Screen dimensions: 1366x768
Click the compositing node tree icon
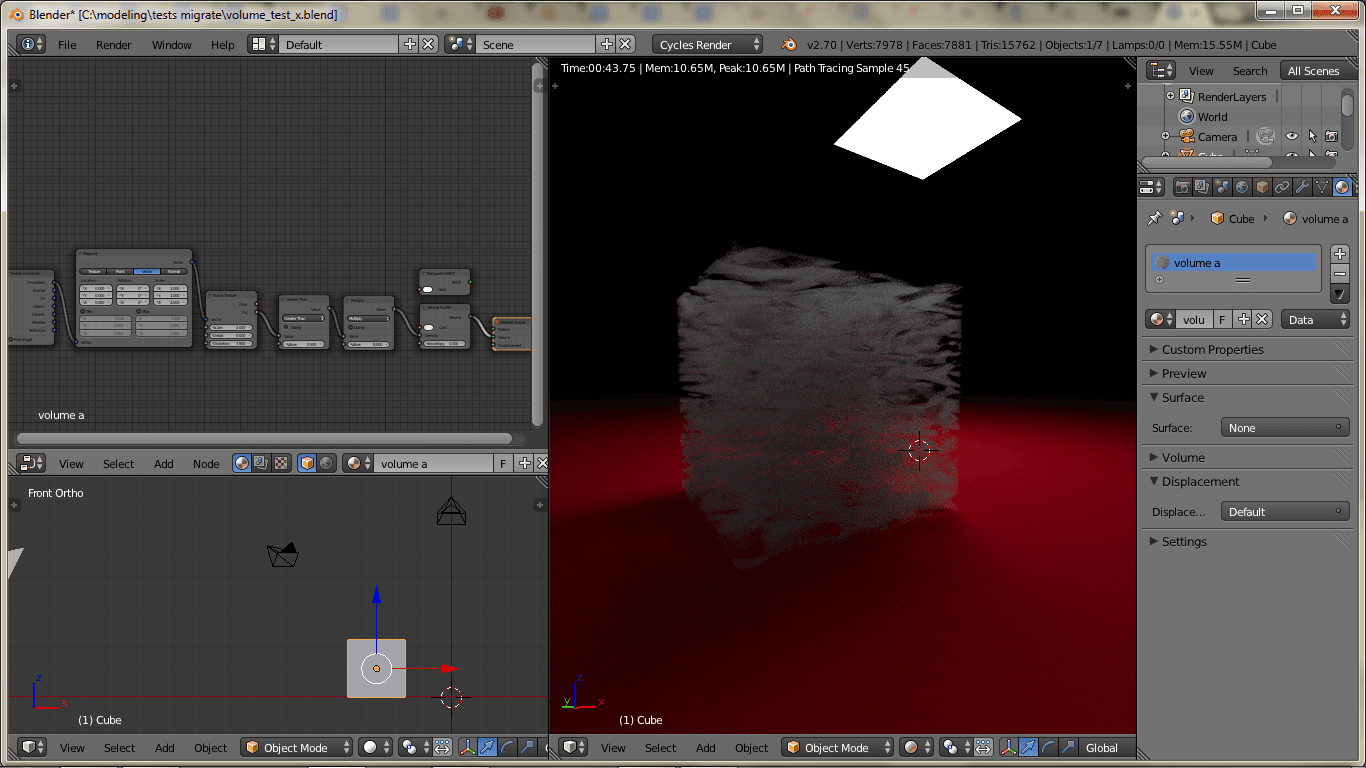(261, 463)
